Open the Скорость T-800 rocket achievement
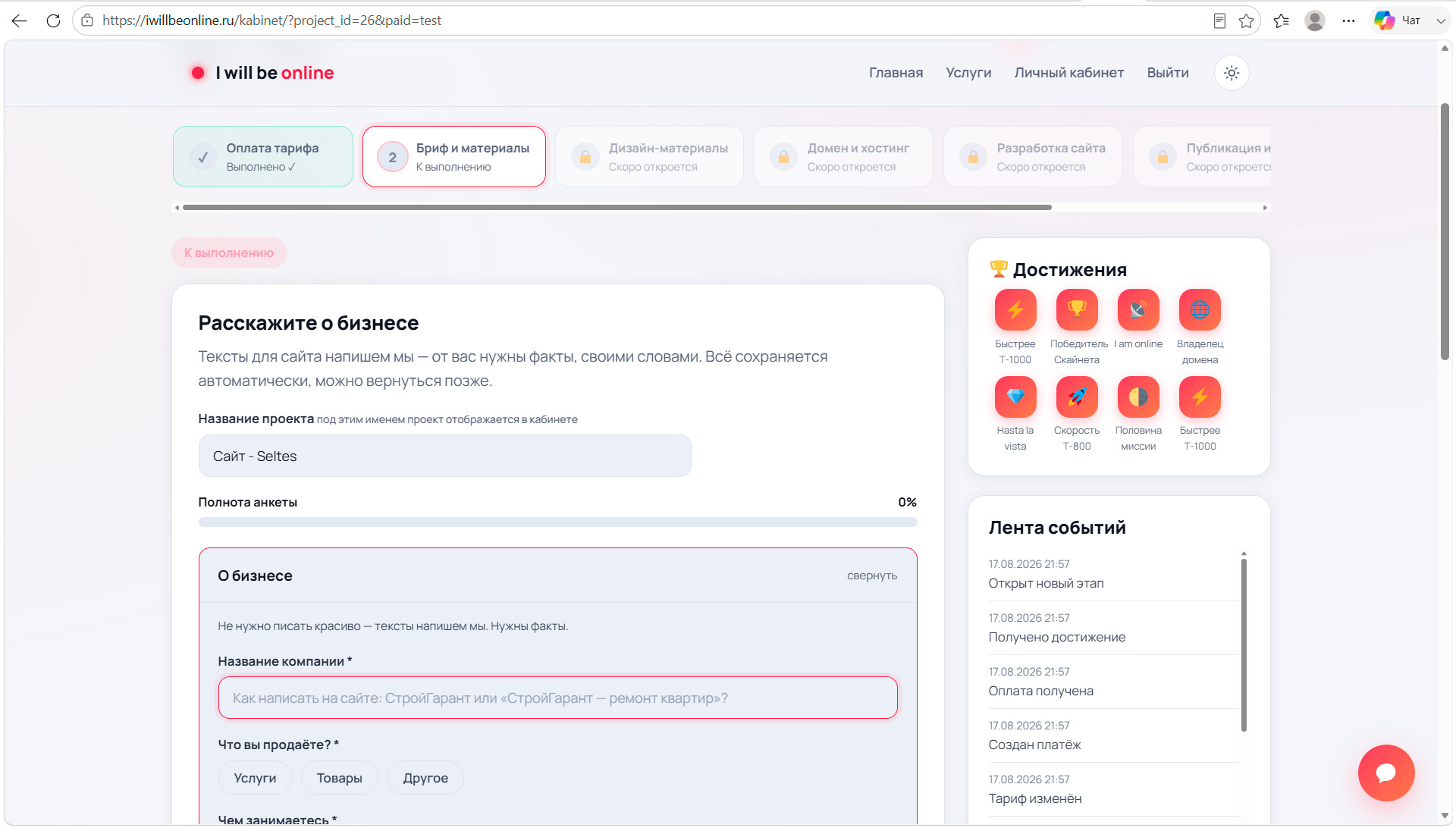1456x828 pixels. [1077, 397]
